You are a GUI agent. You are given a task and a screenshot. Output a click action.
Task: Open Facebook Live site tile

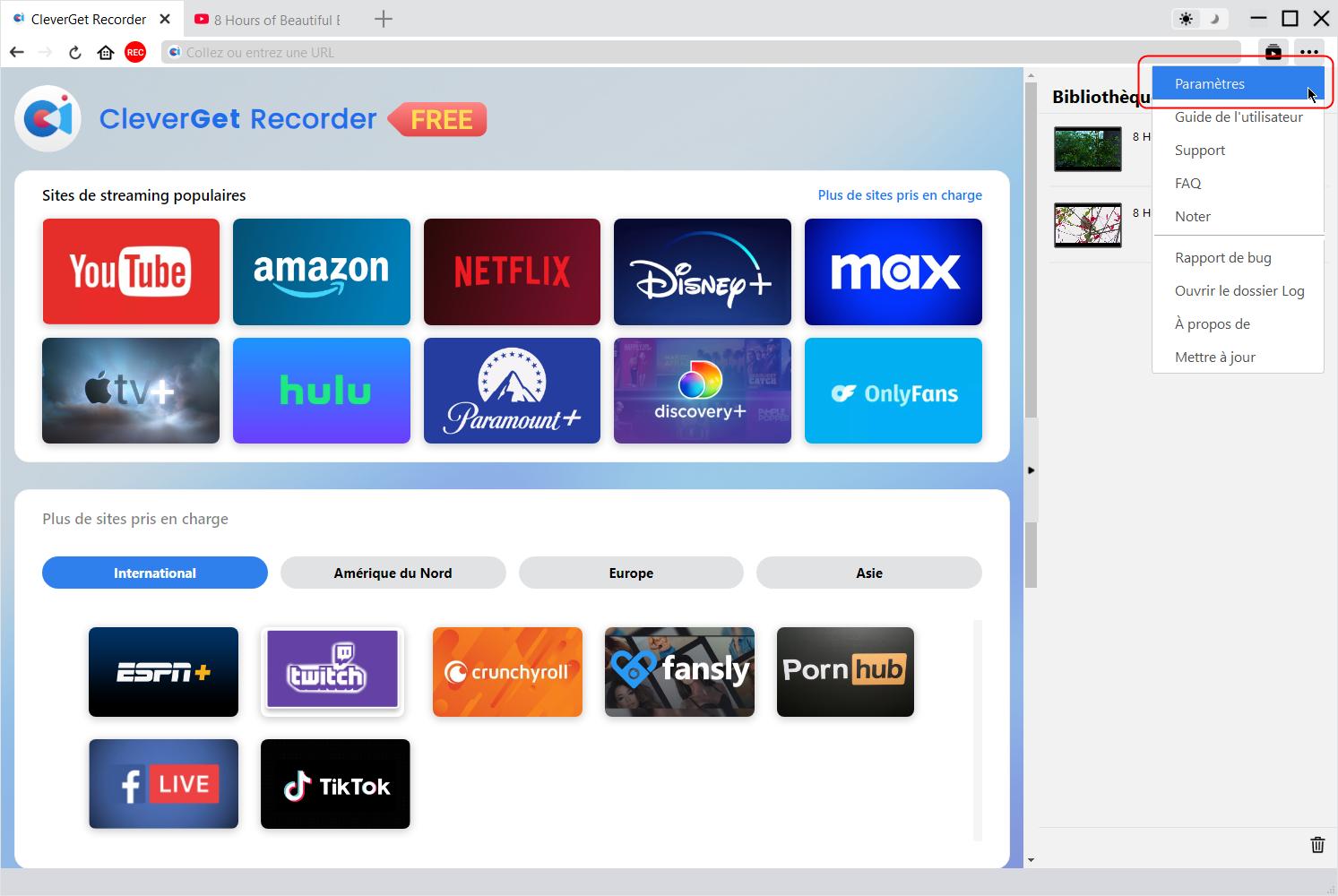(x=163, y=784)
